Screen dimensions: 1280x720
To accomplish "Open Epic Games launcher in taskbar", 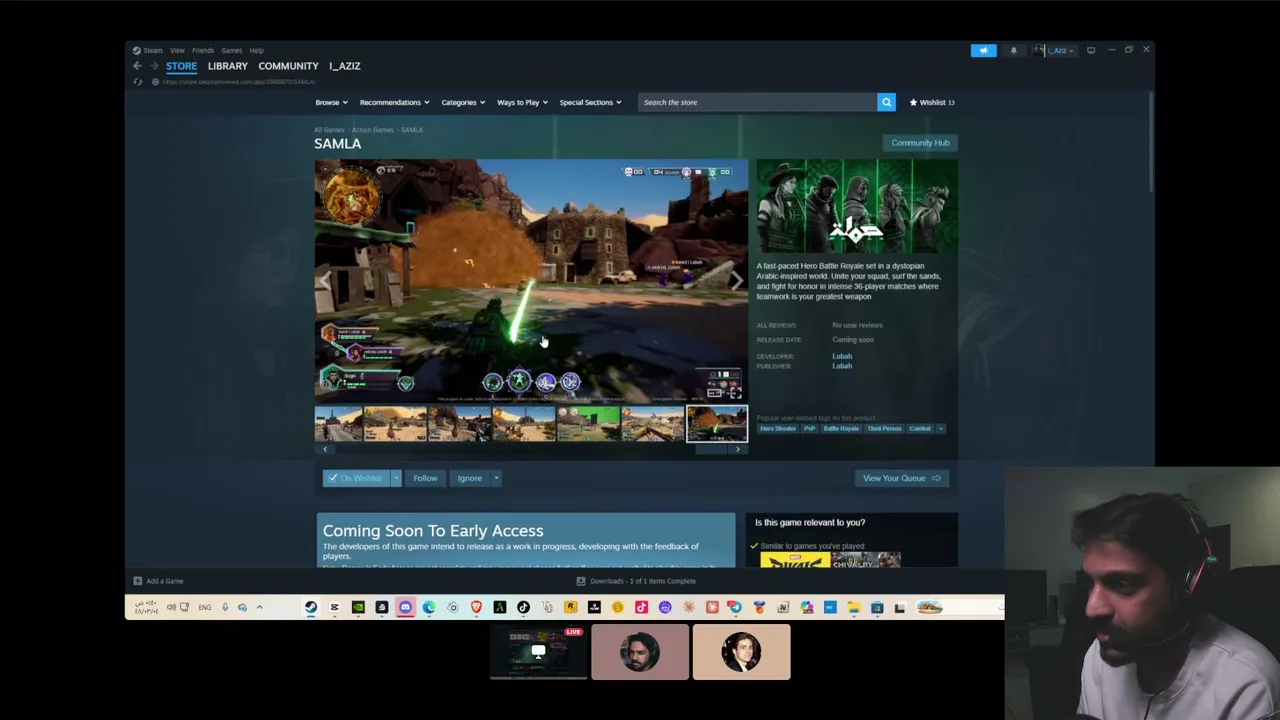I will [x=382, y=607].
